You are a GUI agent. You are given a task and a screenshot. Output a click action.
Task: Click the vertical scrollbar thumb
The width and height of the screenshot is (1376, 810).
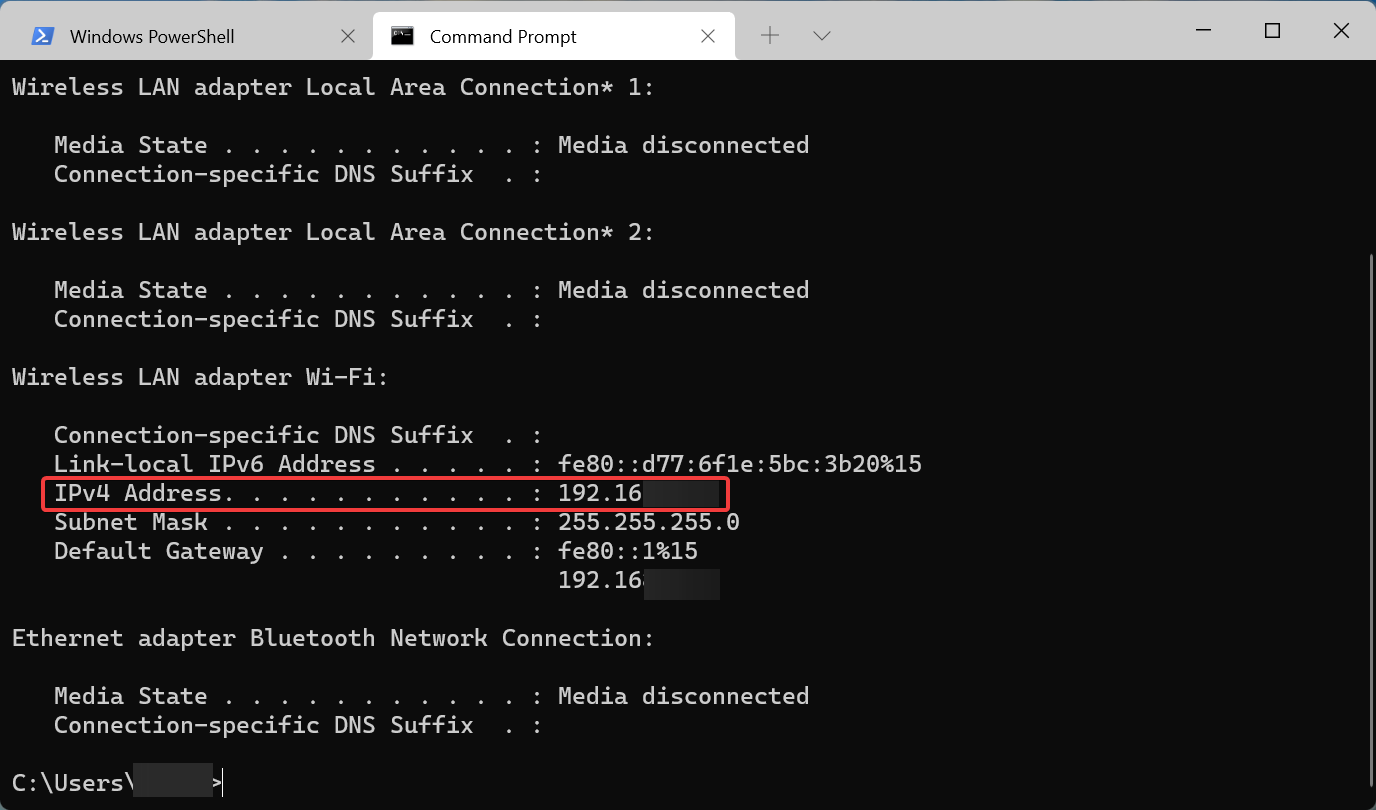click(1369, 520)
